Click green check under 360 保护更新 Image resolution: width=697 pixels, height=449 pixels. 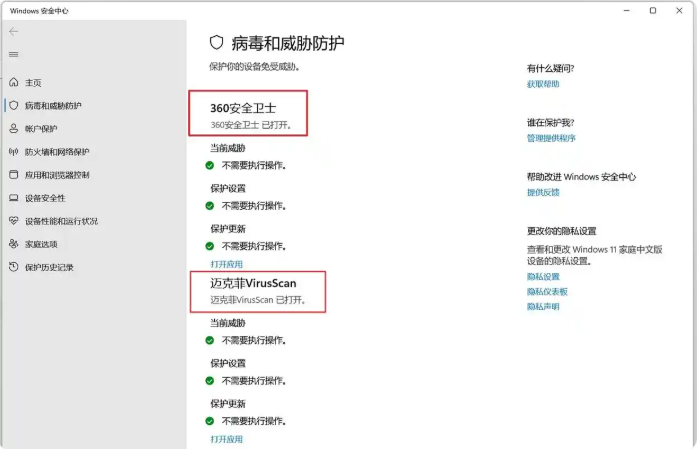210,246
